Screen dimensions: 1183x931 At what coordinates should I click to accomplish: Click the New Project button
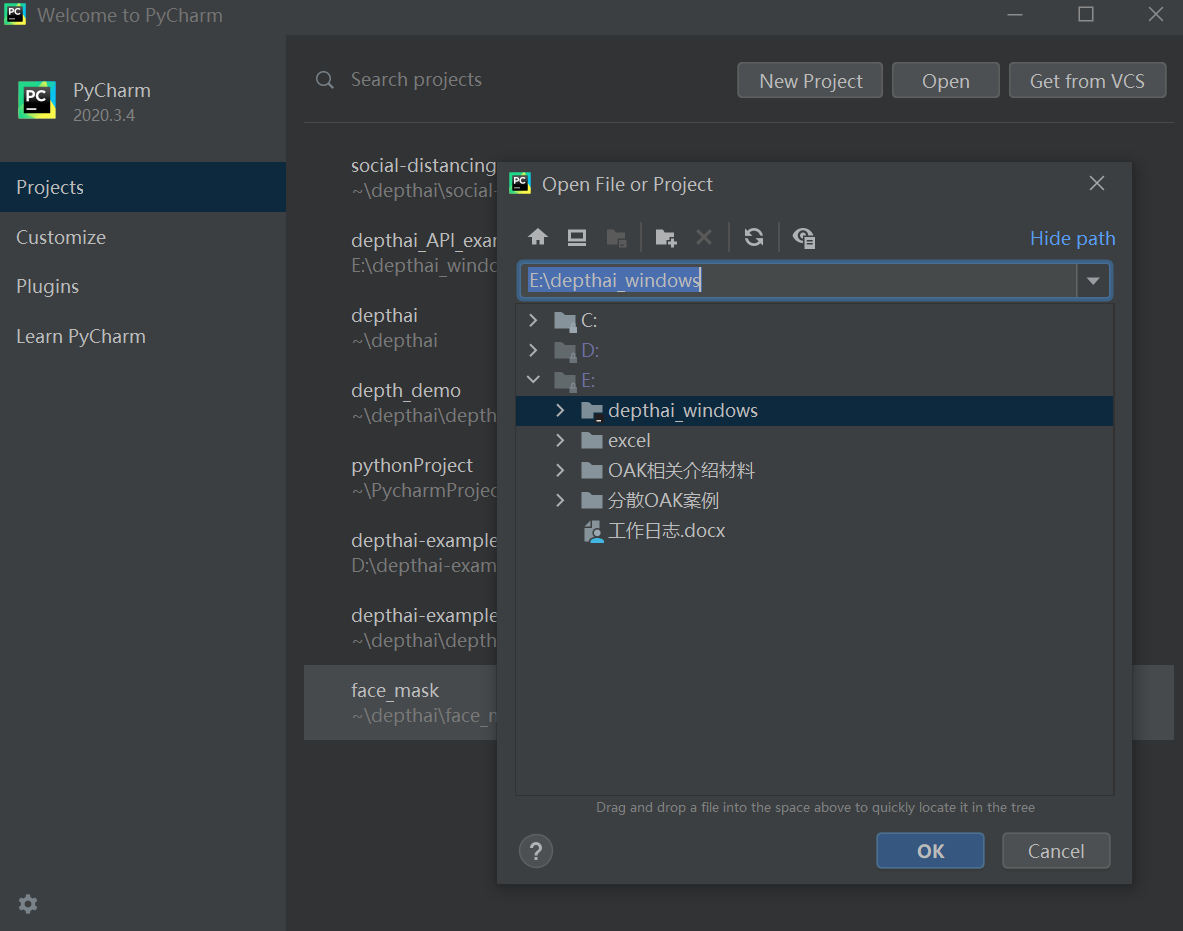(x=810, y=81)
